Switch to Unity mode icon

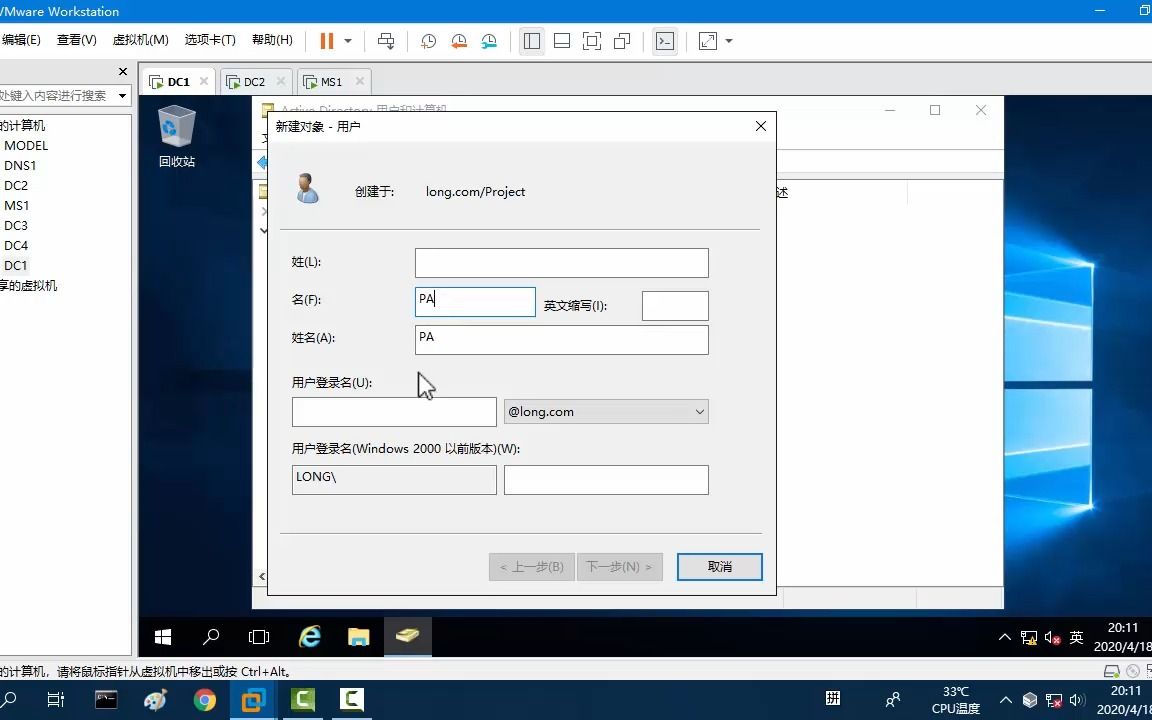click(x=622, y=41)
